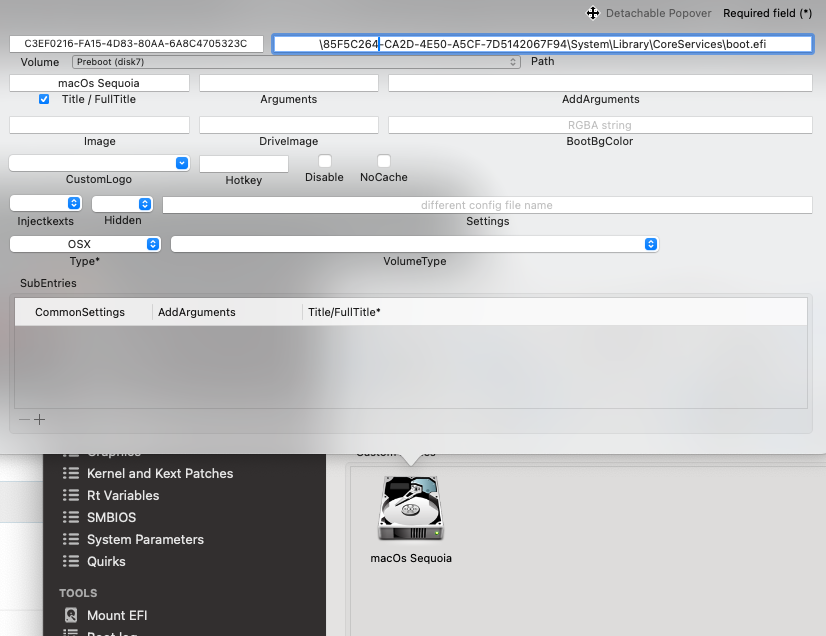Click the SubEntries AddArguments column header
This screenshot has height=636, width=826.
[x=196, y=312]
